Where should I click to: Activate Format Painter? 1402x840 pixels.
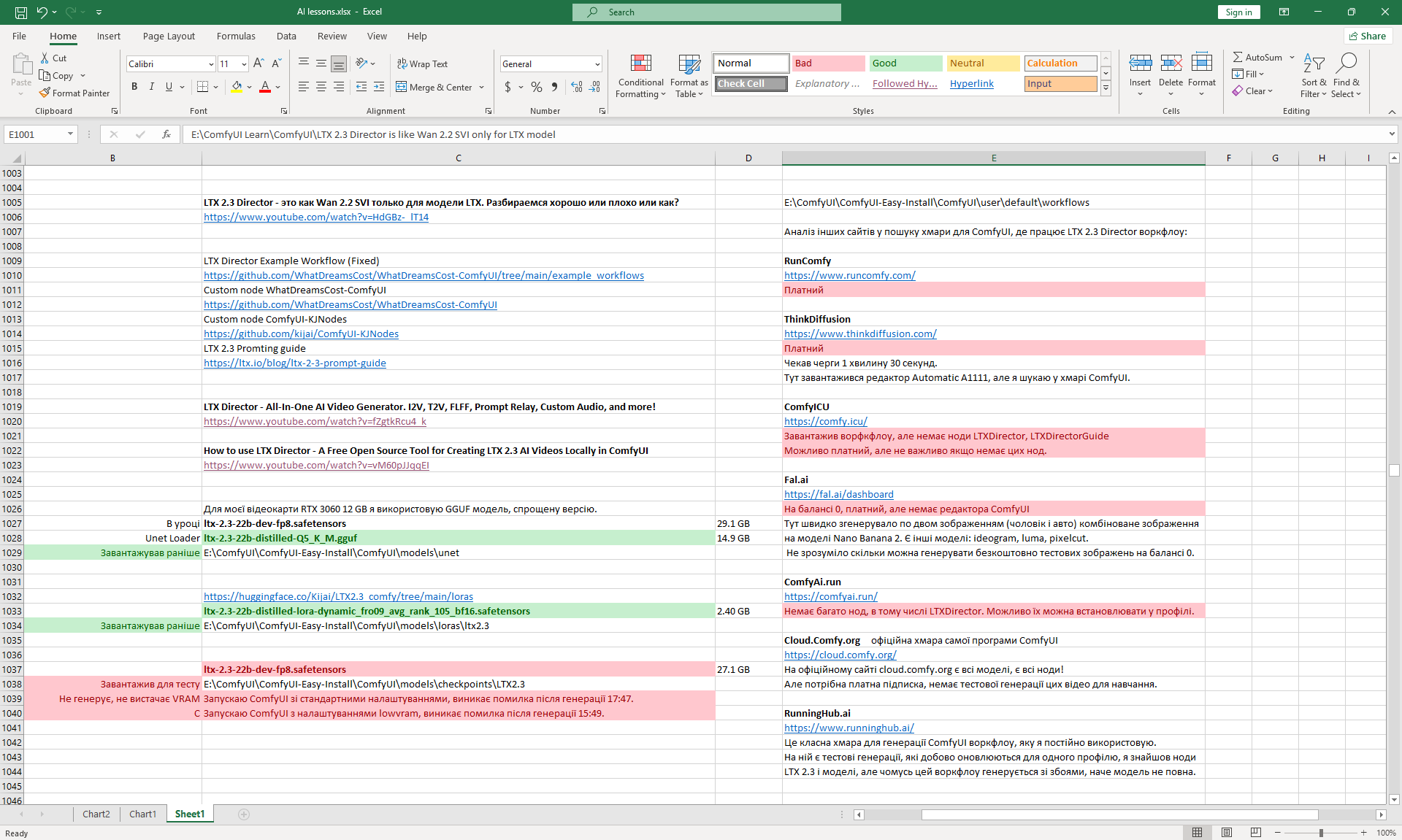pos(45,93)
